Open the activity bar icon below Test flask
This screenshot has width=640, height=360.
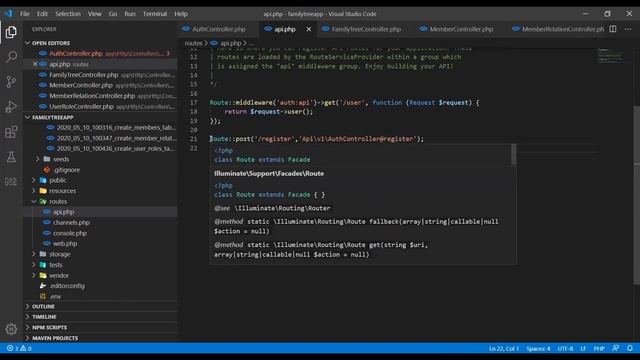11,182
